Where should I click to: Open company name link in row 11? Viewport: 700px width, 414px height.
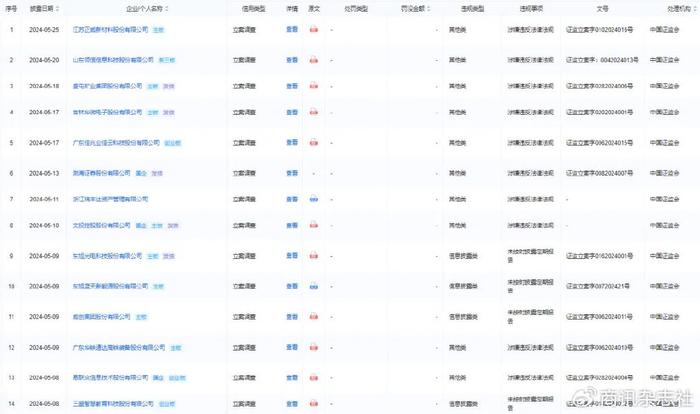pos(102,317)
